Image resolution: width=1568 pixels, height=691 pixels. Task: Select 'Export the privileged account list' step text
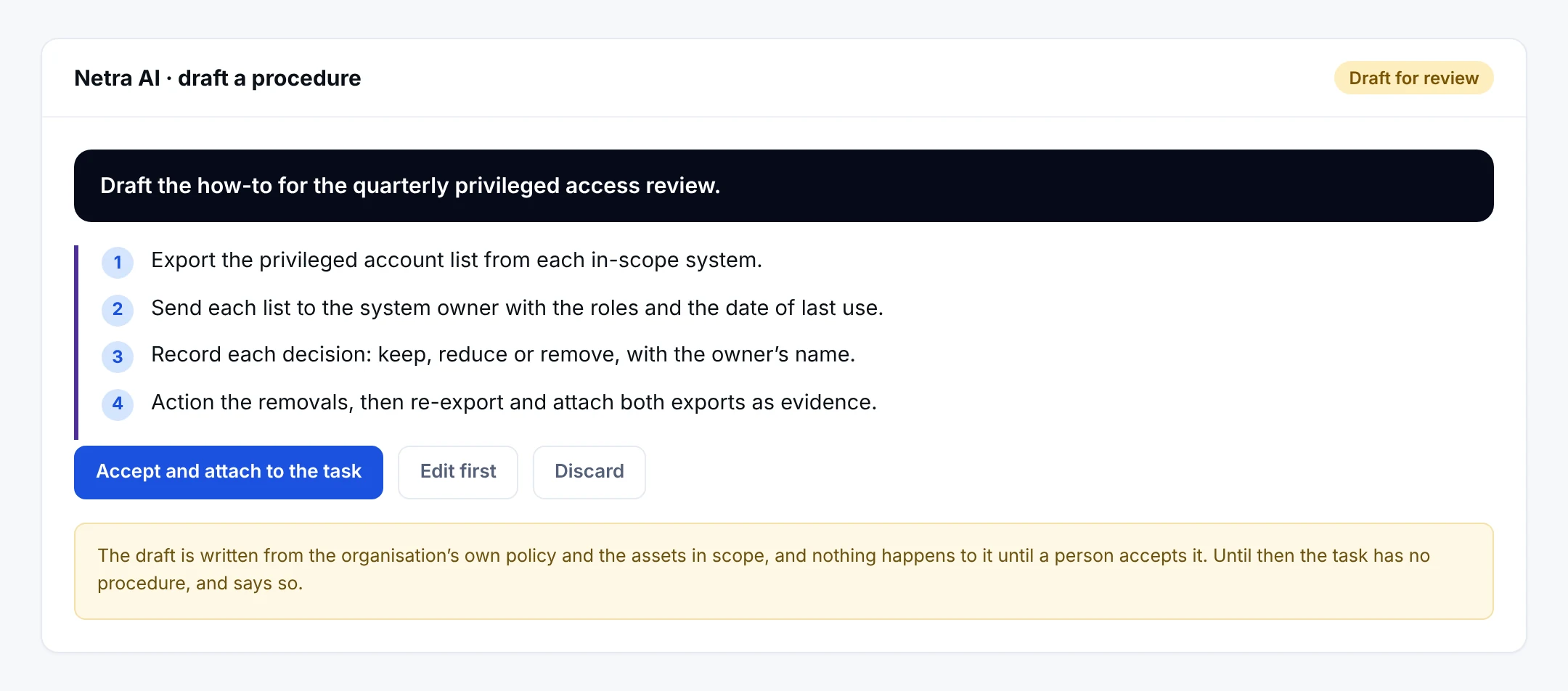(457, 260)
